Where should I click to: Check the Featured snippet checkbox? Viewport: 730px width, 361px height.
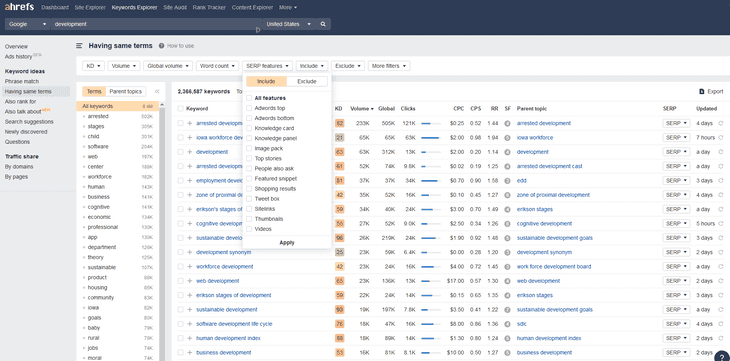(x=249, y=178)
